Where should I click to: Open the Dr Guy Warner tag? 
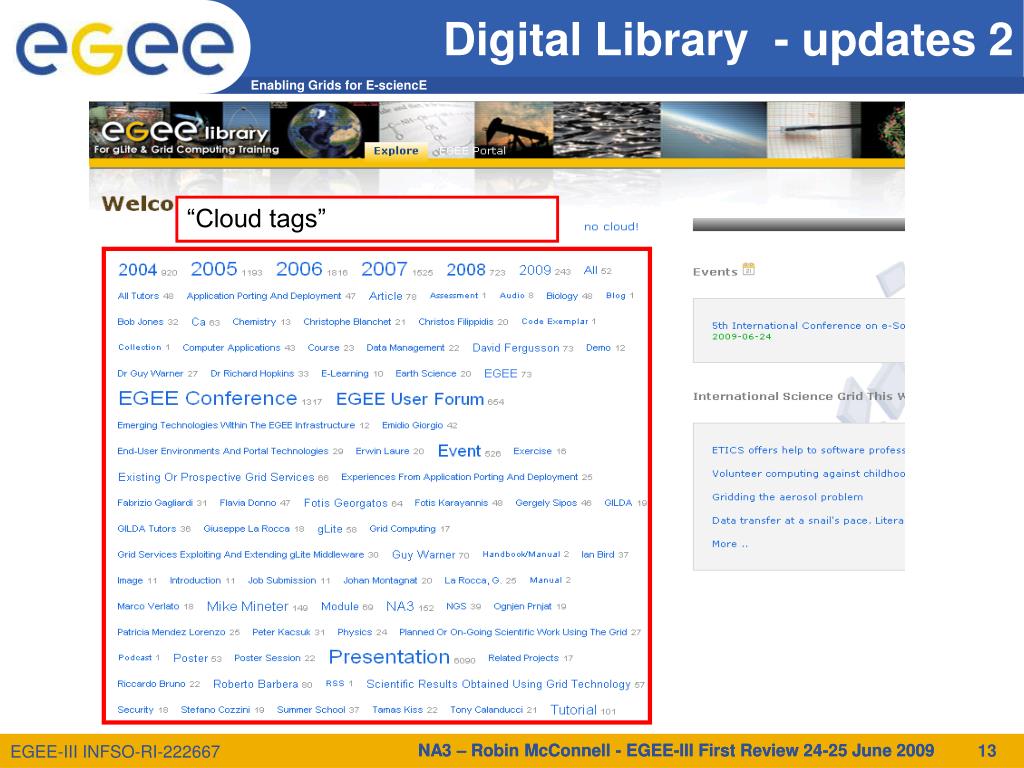click(x=150, y=374)
